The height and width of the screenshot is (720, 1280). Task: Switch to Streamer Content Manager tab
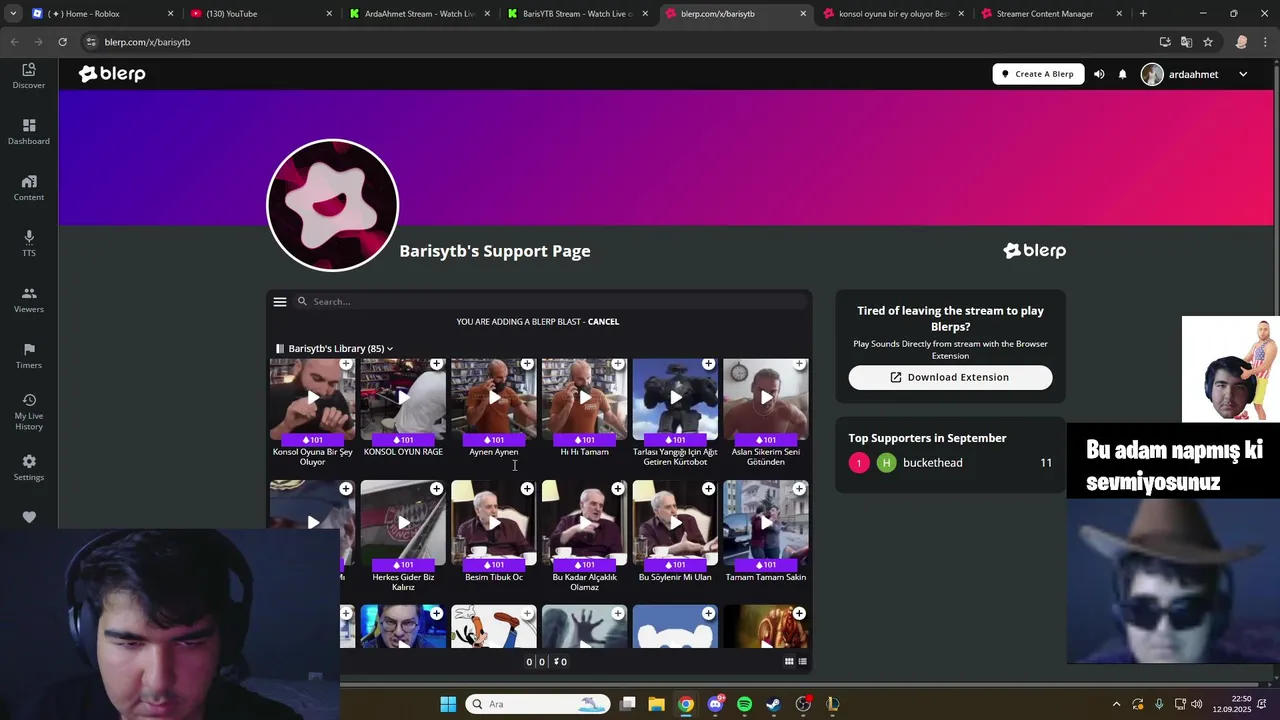tap(1052, 14)
